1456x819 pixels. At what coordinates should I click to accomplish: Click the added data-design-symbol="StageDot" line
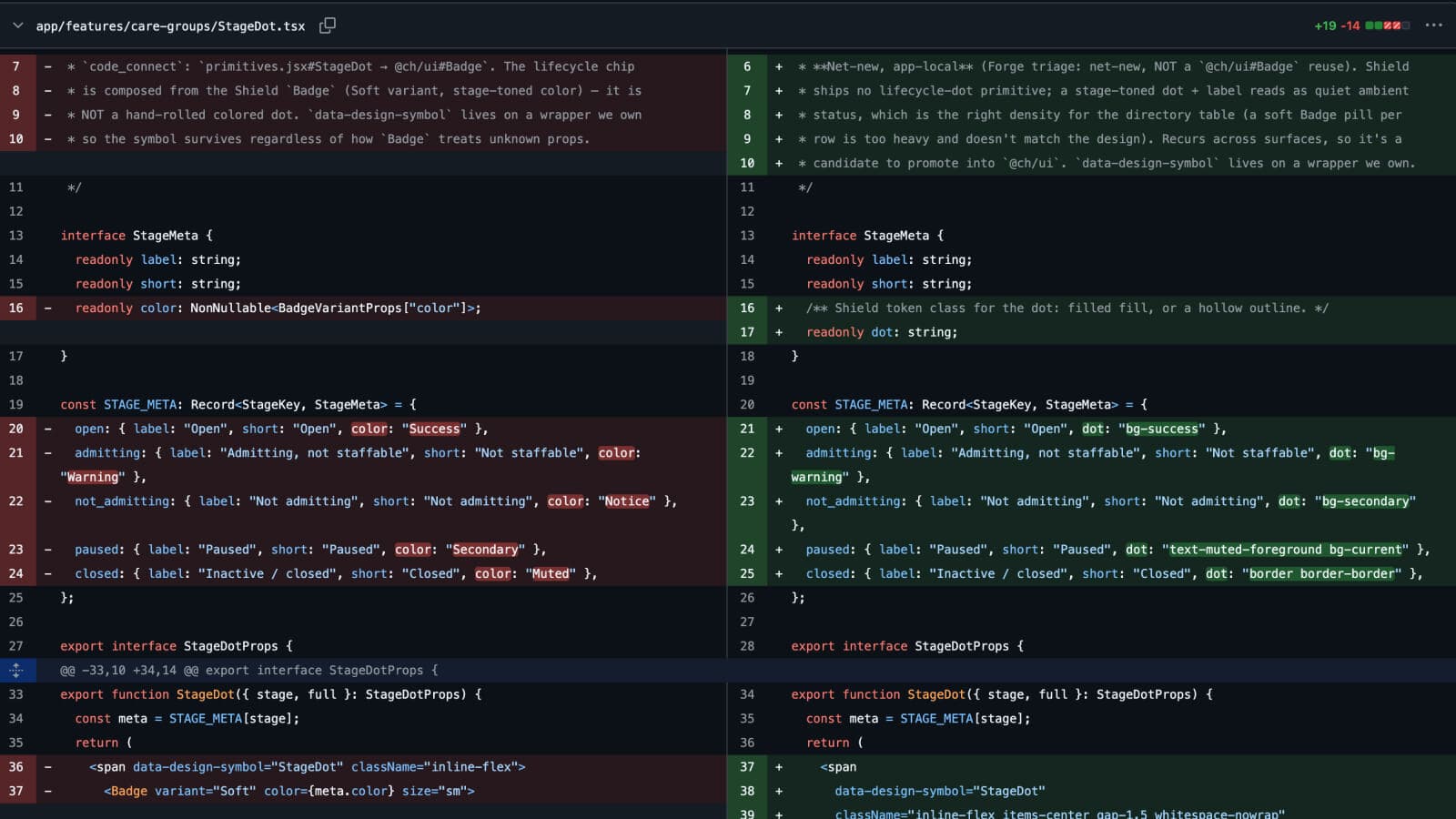coord(940,791)
